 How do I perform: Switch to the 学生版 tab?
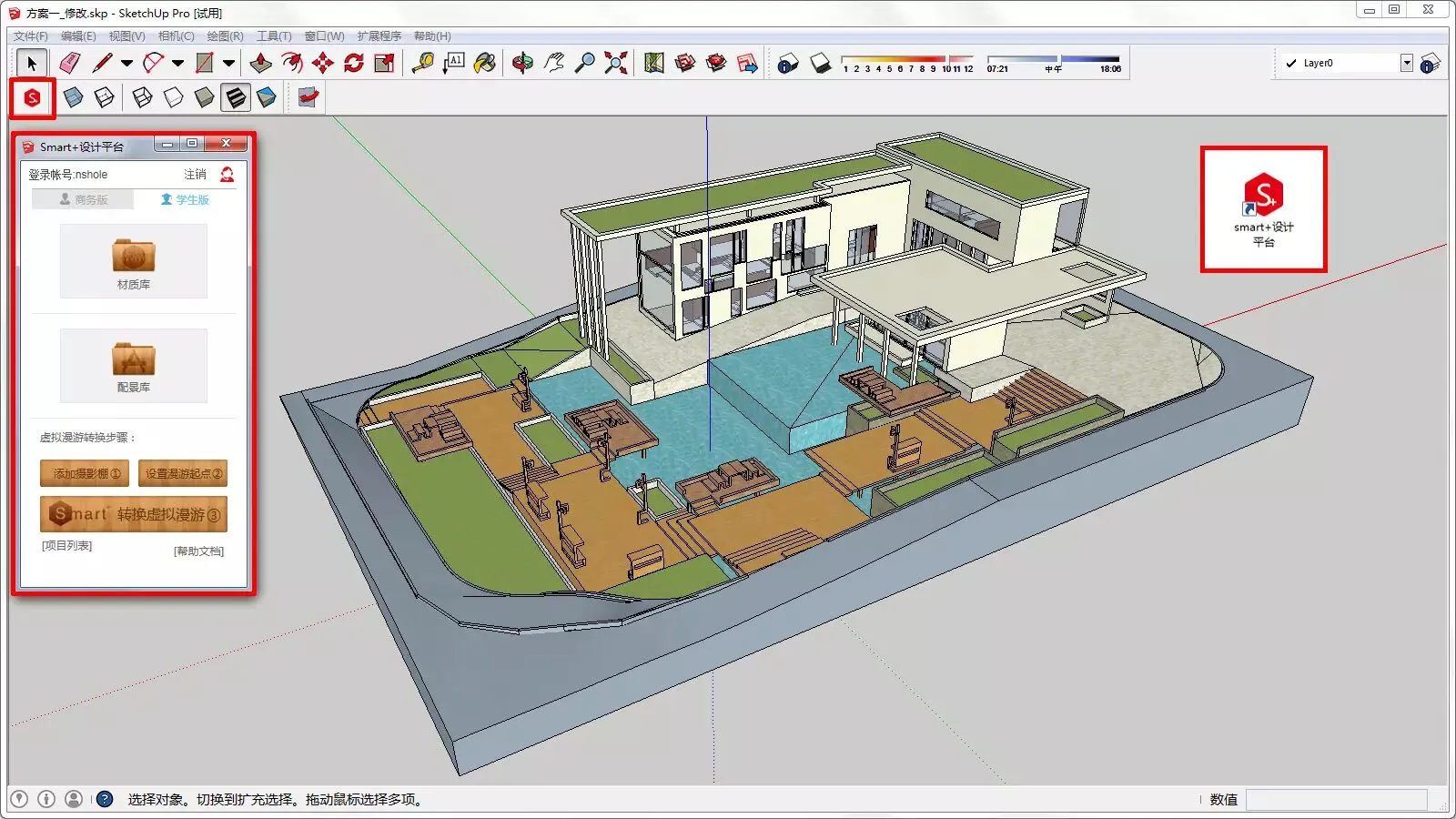coord(185,199)
